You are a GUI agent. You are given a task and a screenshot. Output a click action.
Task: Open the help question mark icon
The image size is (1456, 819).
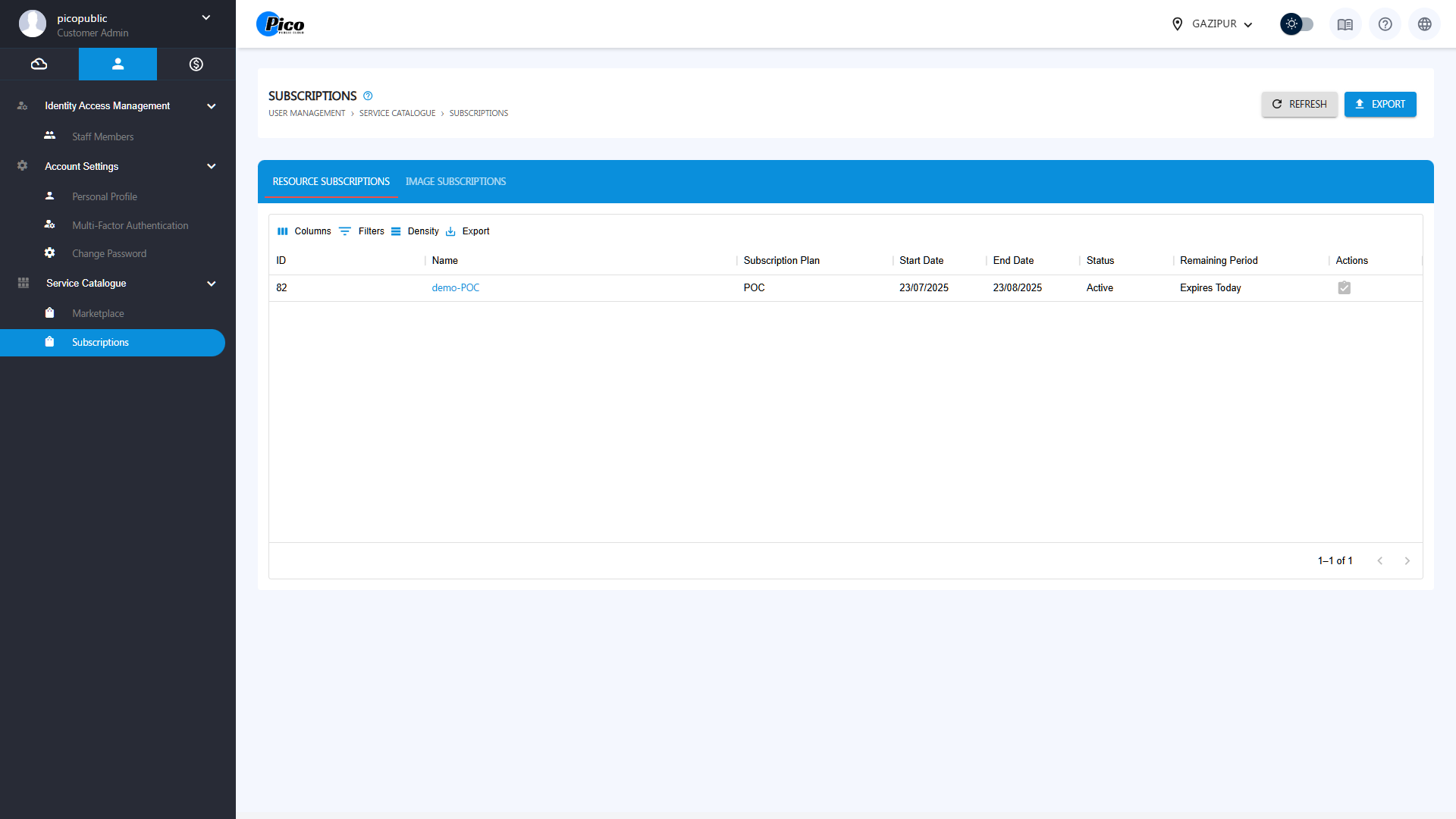point(1385,24)
